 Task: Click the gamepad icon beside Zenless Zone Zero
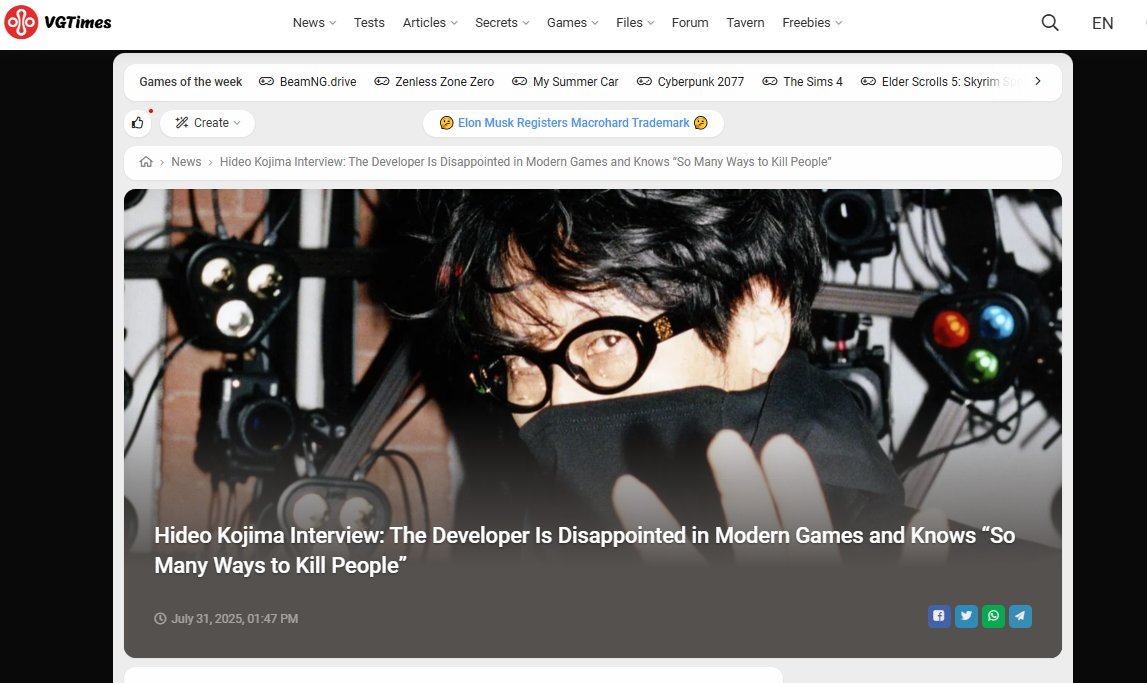click(x=382, y=81)
